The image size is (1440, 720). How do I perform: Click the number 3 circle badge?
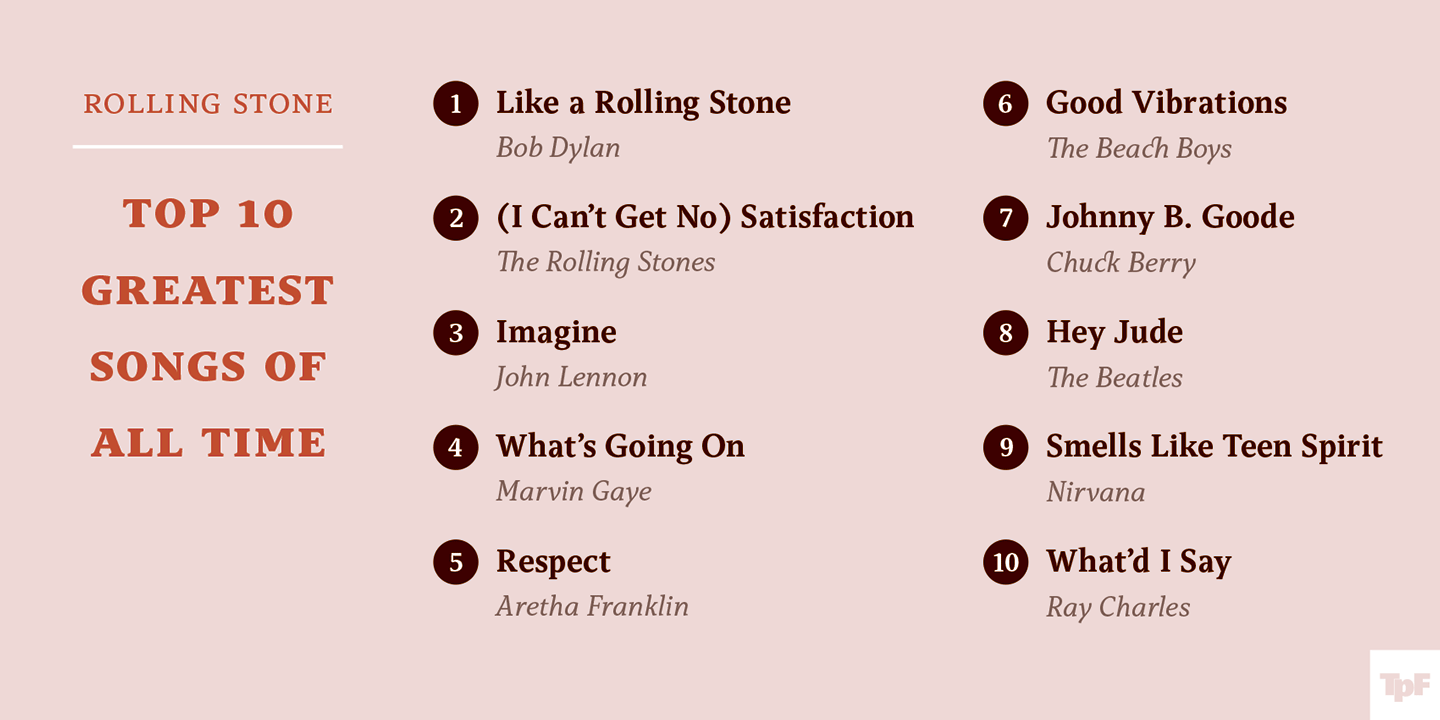[456, 333]
